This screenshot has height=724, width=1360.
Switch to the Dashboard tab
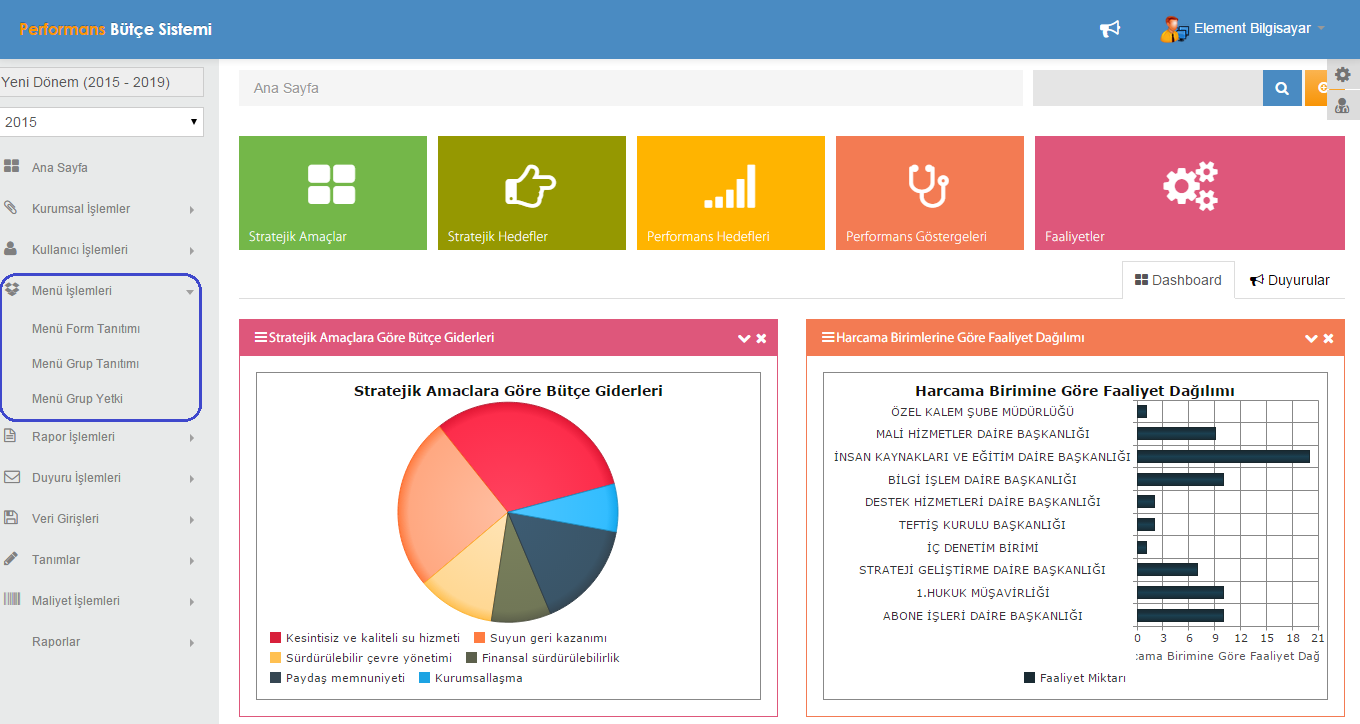coord(1178,280)
